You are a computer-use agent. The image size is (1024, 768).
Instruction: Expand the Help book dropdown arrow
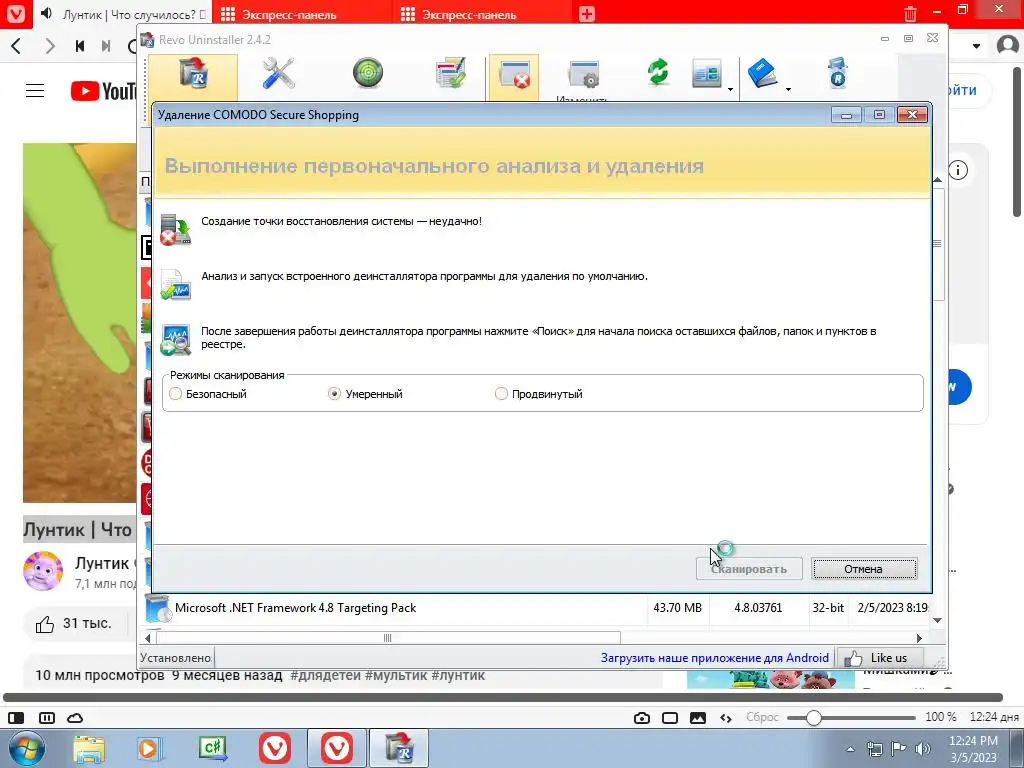(x=788, y=89)
